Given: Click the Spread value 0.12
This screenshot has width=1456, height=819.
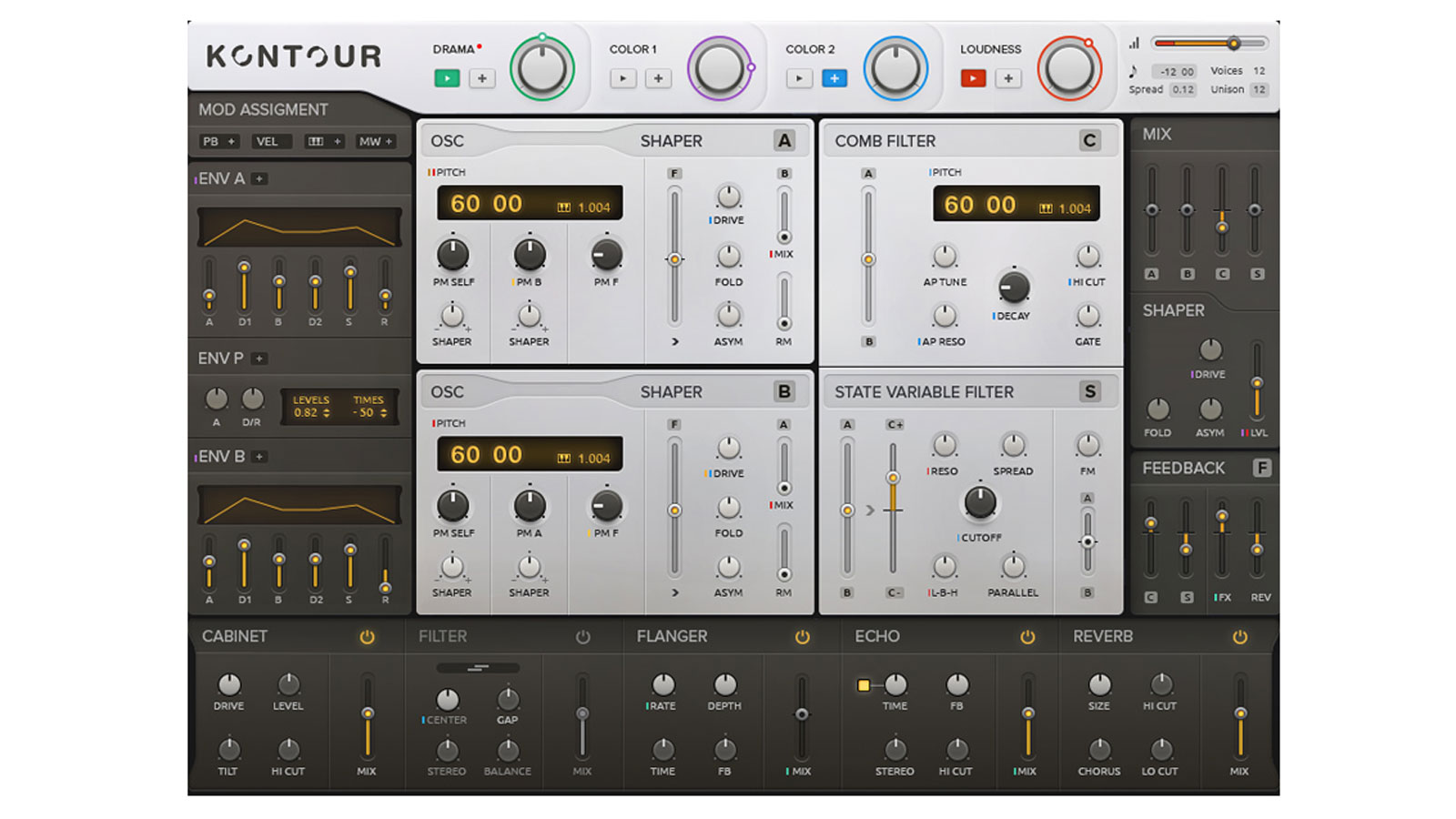Looking at the screenshot, I should pos(1183,89).
